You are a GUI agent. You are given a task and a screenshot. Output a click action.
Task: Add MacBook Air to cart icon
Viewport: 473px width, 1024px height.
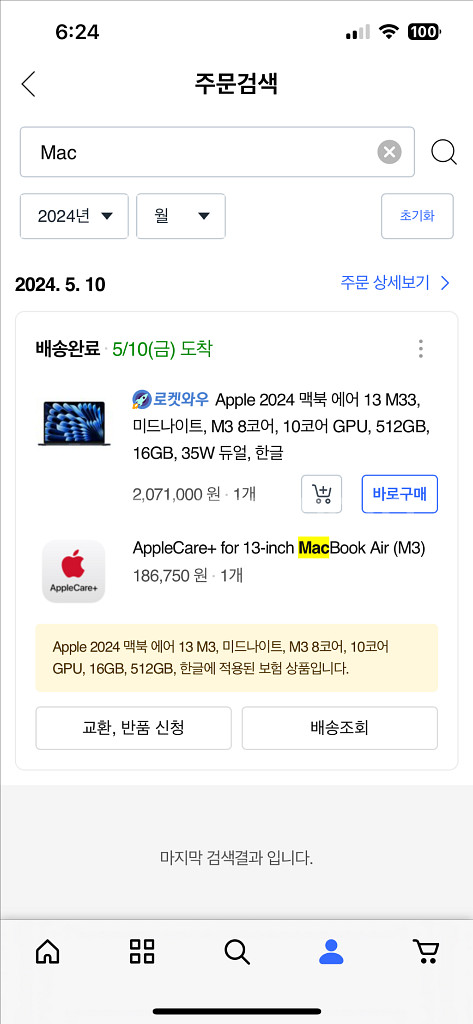[x=321, y=494]
